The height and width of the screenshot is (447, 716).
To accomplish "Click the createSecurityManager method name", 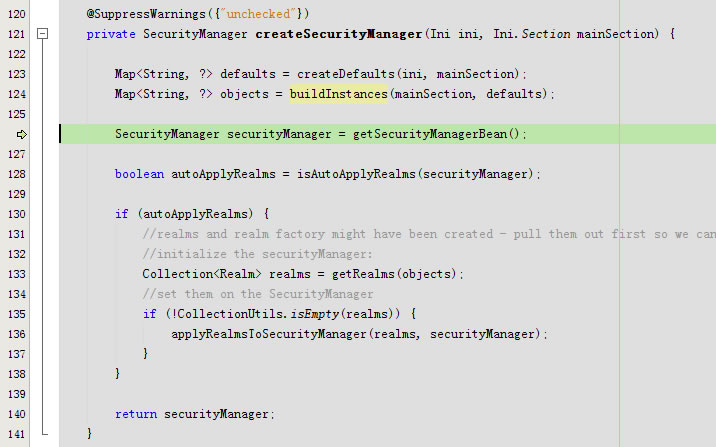I will pyautogui.click(x=338, y=34).
